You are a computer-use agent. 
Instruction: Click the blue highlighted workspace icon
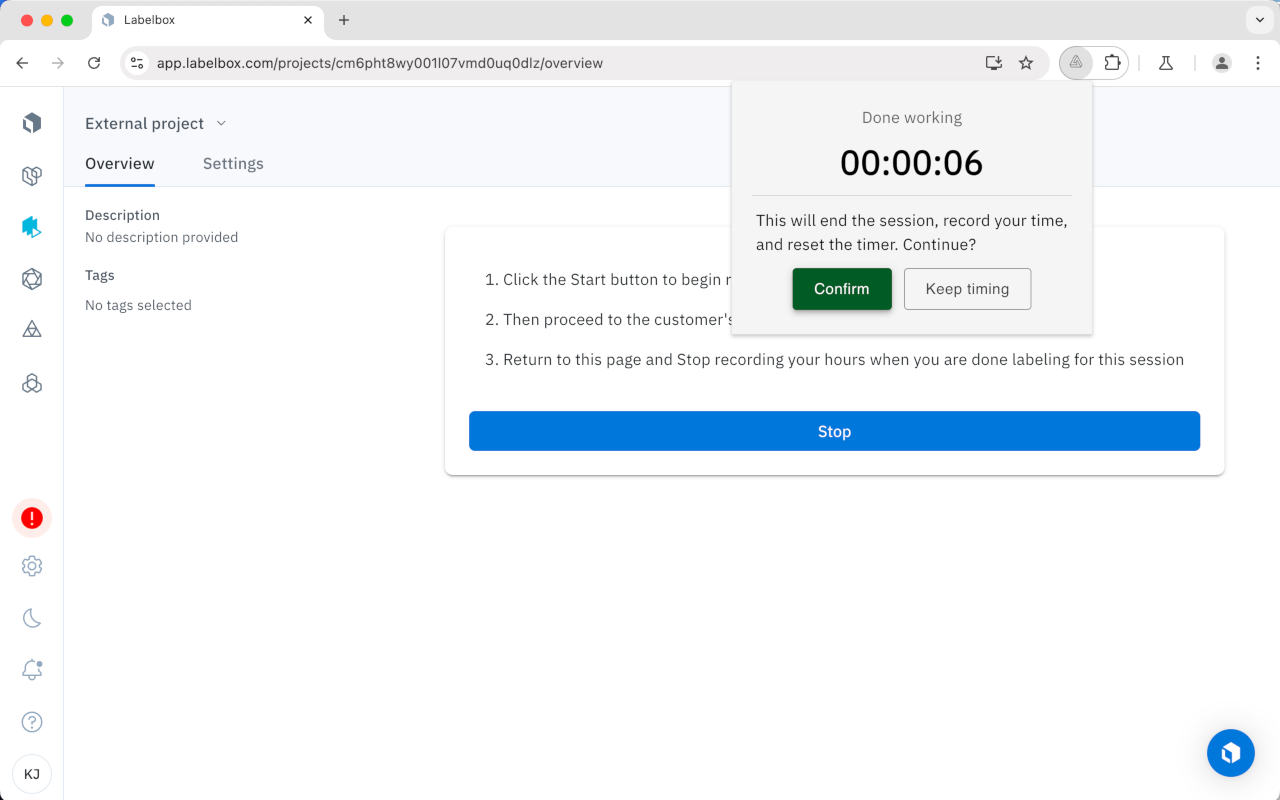pos(31,227)
